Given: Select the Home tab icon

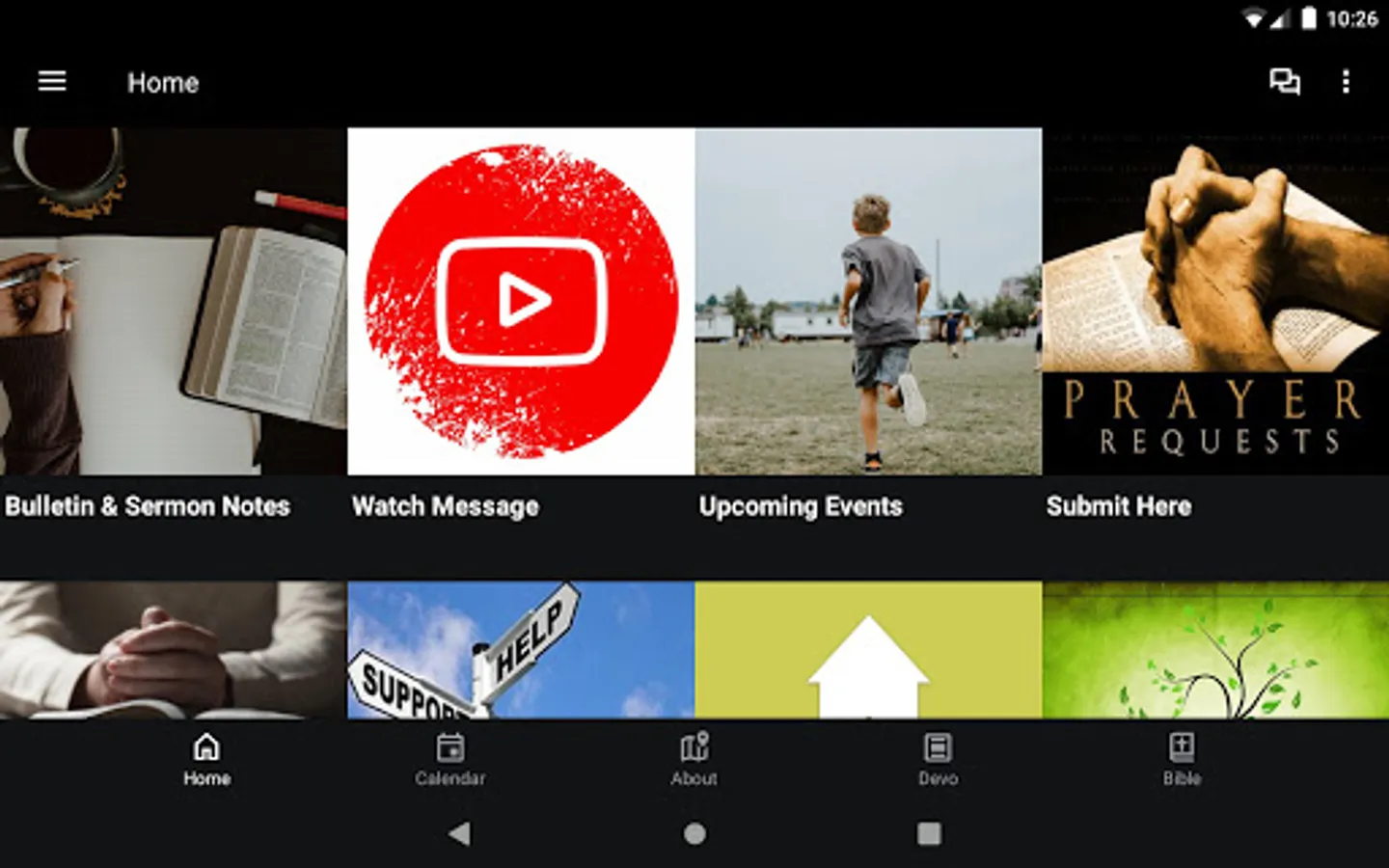Looking at the screenshot, I should 206,747.
